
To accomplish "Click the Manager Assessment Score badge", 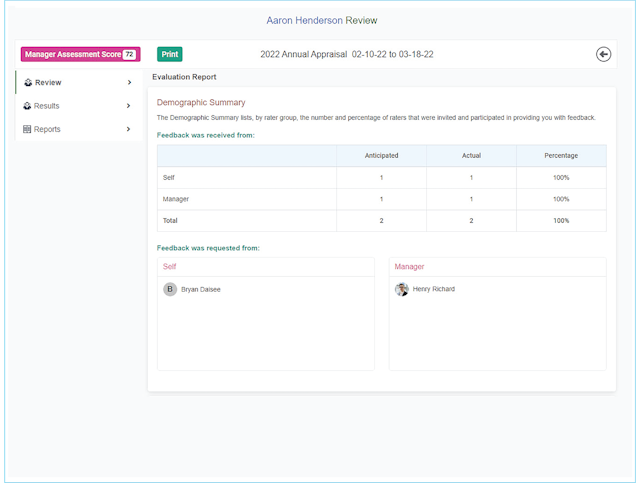I will click(x=80, y=54).
